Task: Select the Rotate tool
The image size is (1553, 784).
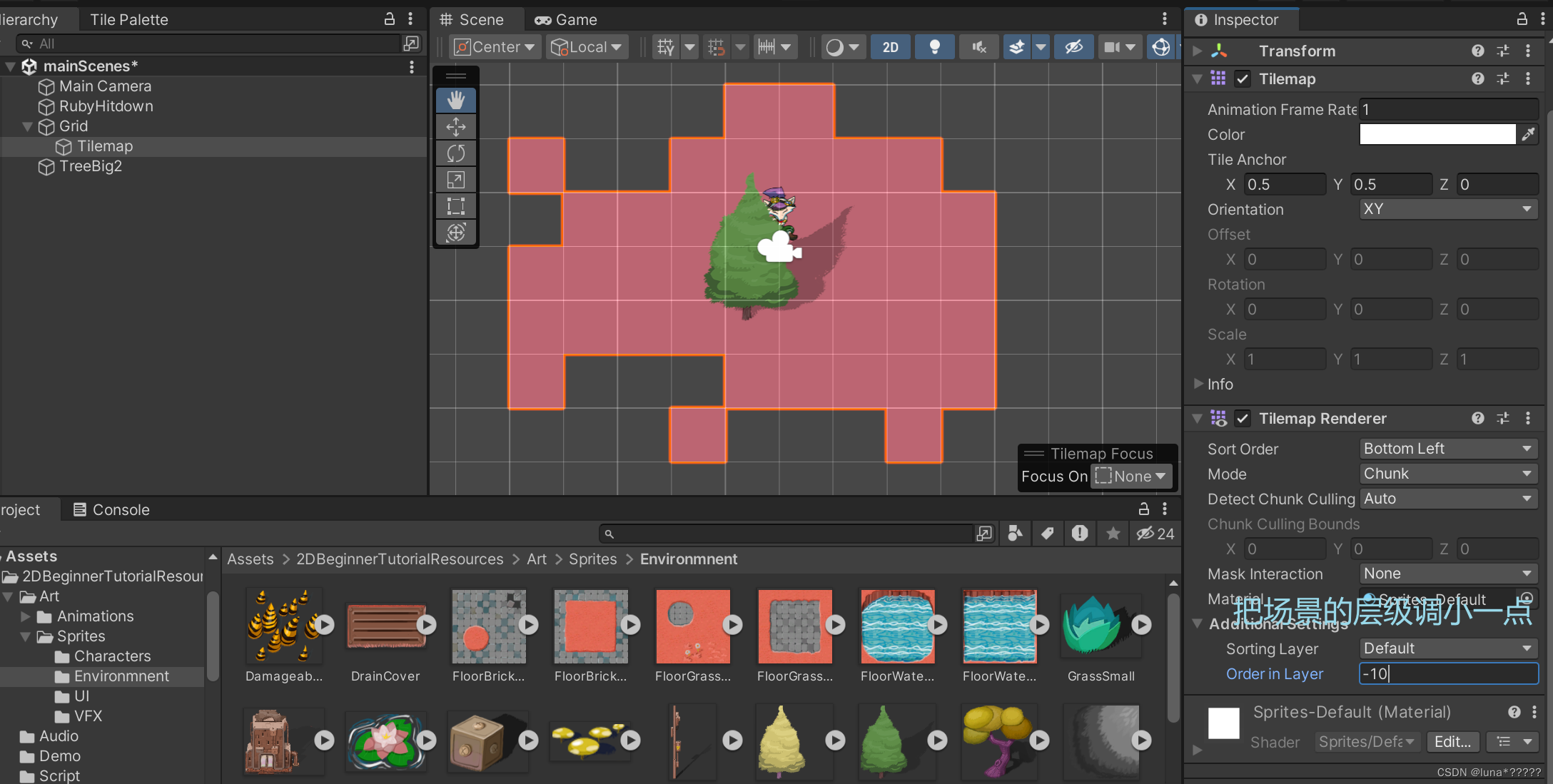Action: tap(456, 153)
